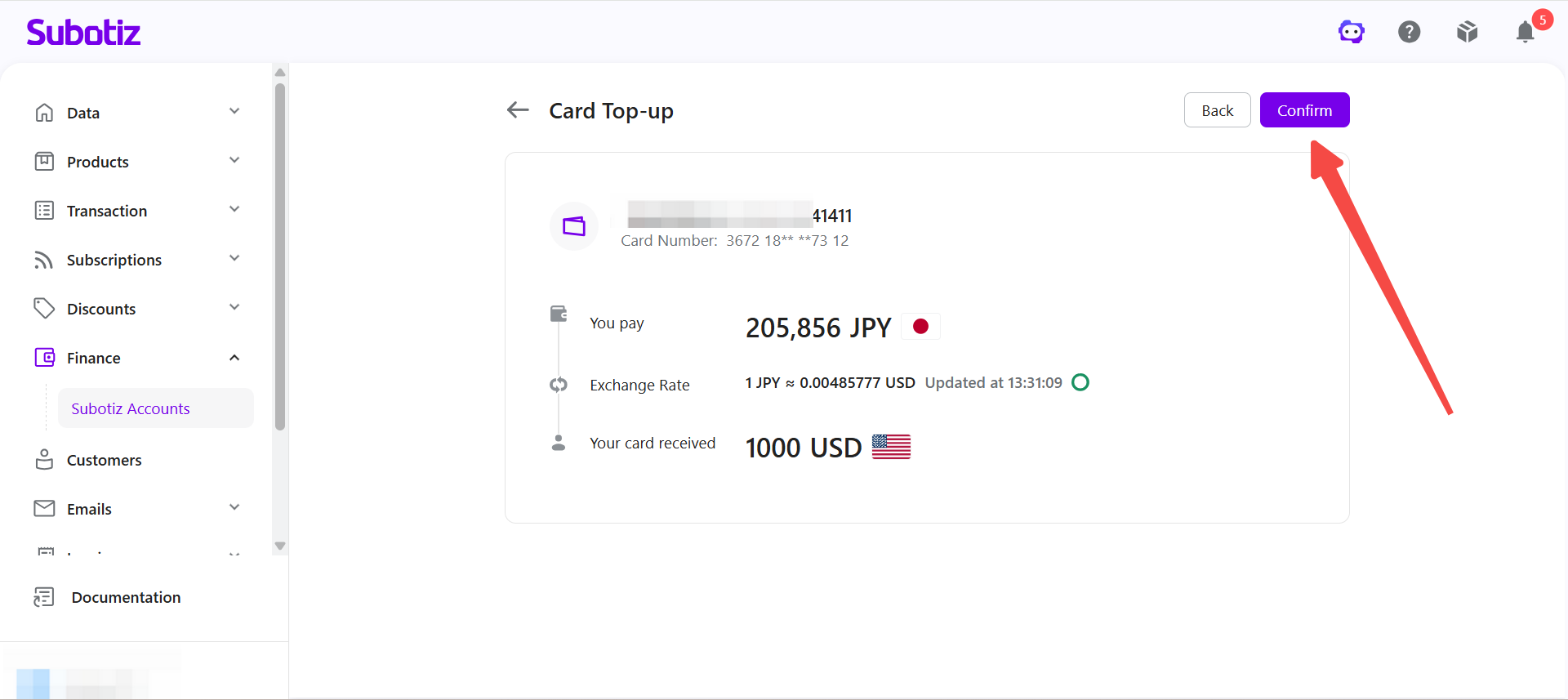Click the Subscriptions feed icon
Viewport: 1568px width, 700px height.
pos(44,260)
